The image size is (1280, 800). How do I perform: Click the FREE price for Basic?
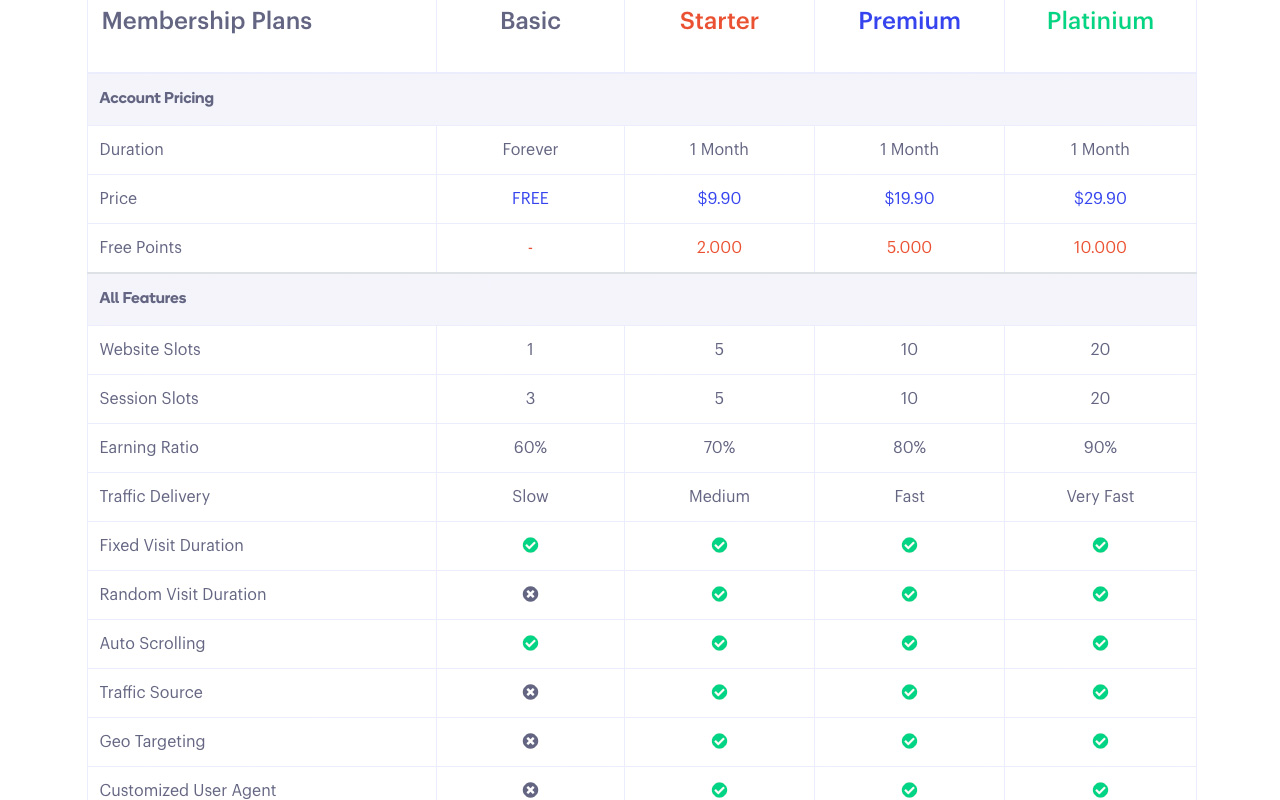pyautogui.click(x=530, y=198)
